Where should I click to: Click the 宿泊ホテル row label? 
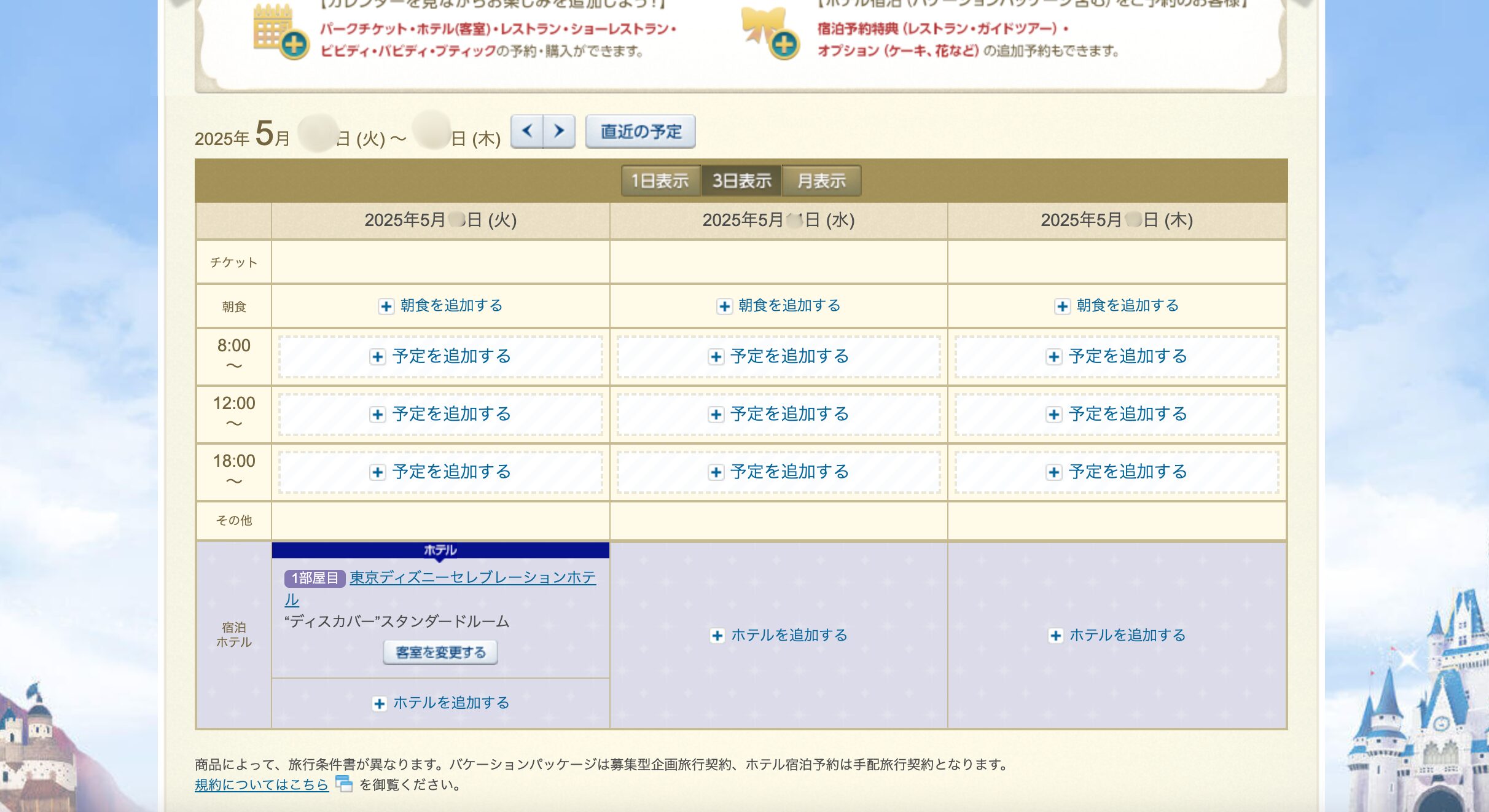tap(233, 634)
